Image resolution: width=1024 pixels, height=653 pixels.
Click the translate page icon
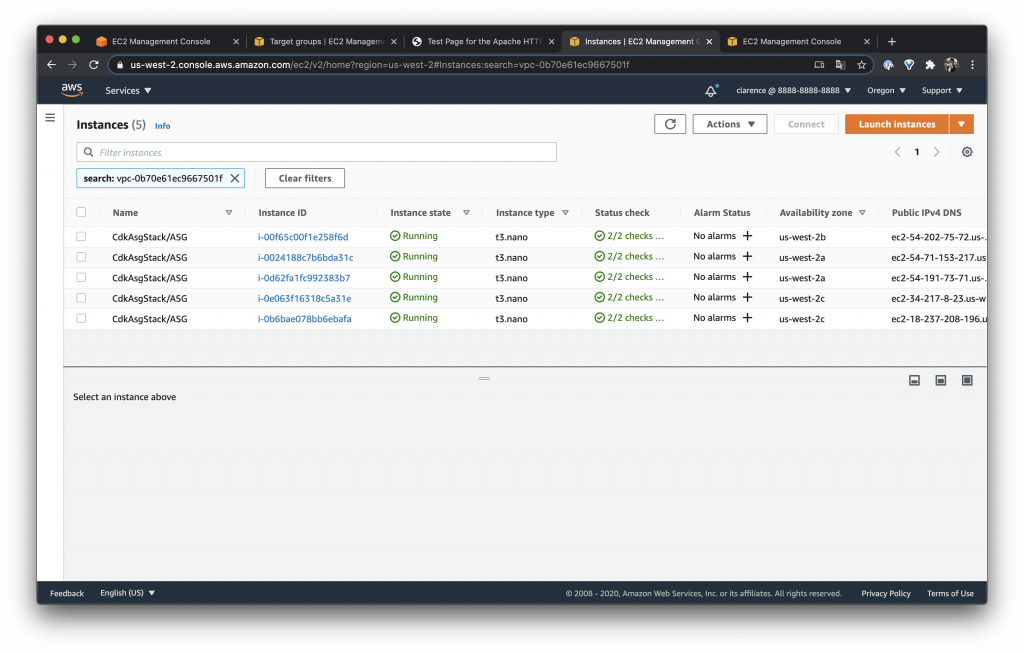click(x=840, y=65)
